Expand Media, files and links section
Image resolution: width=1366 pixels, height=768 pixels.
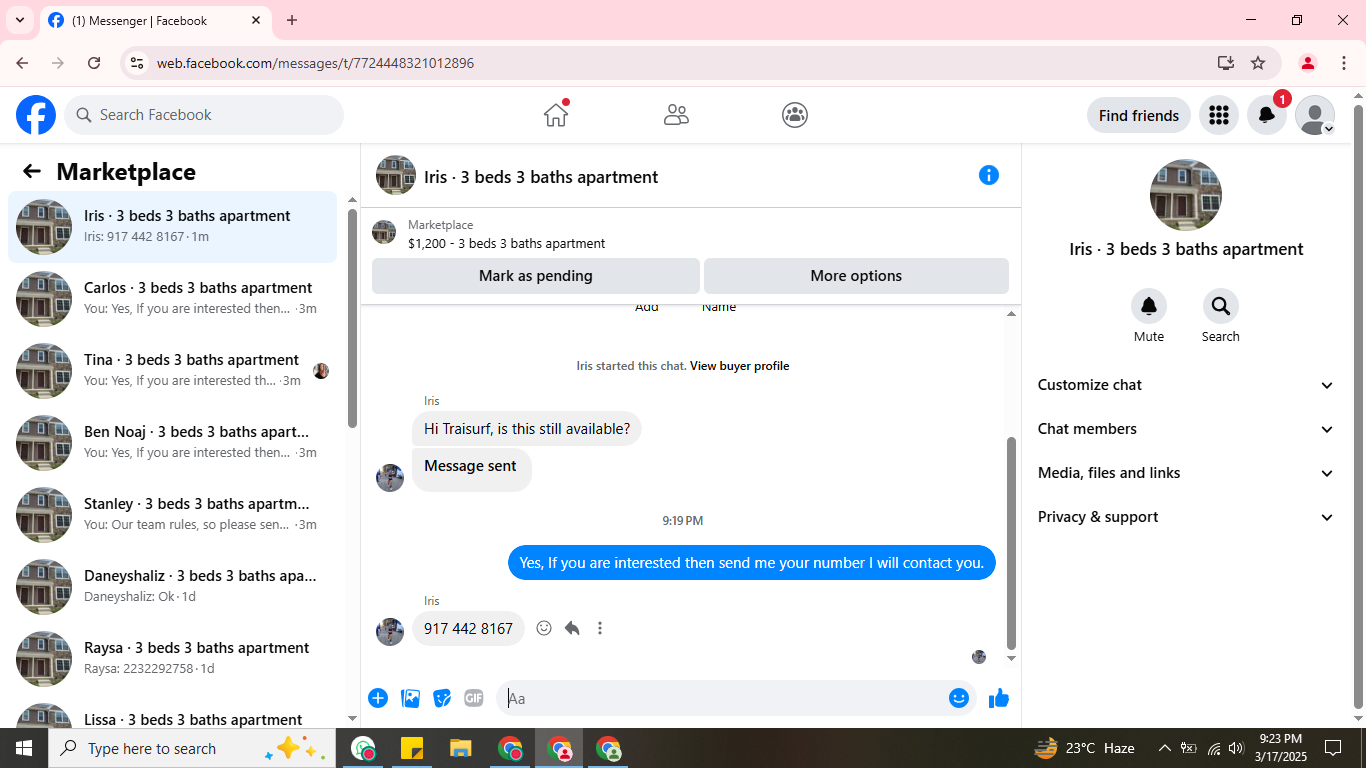point(1186,473)
